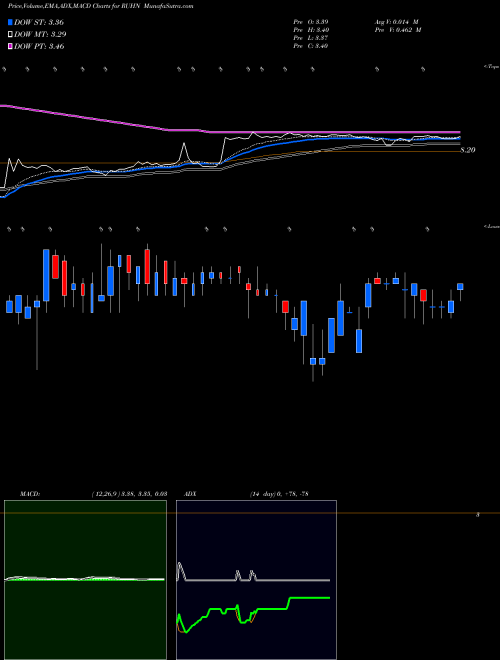Click the 'Pre C: 3.40' close value
The image size is (500, 660).
tap(311, 46)
